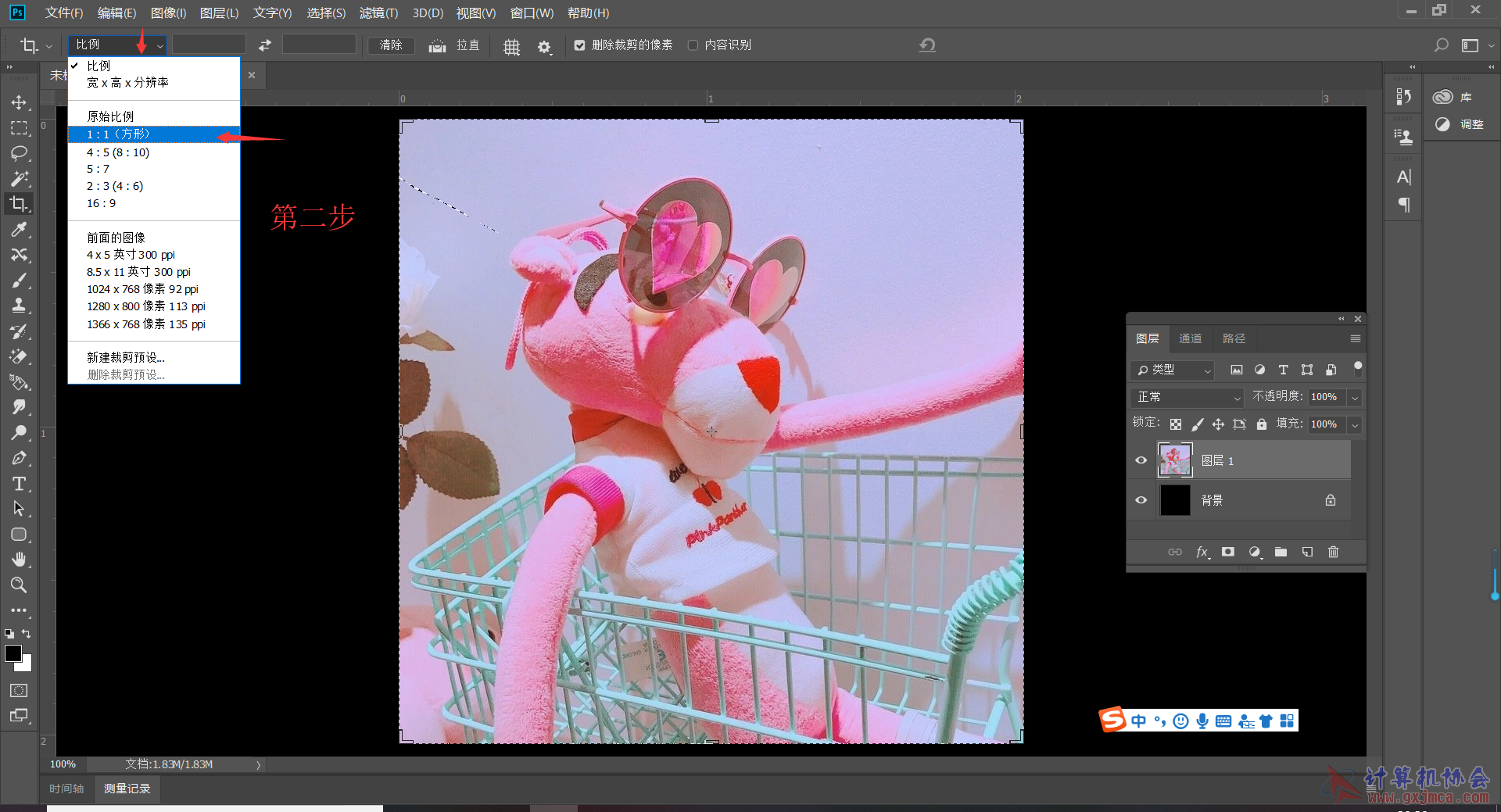This screenshot has width=1501, height=812.
Task: Create new group folder icon
Action: point(1281,552)
